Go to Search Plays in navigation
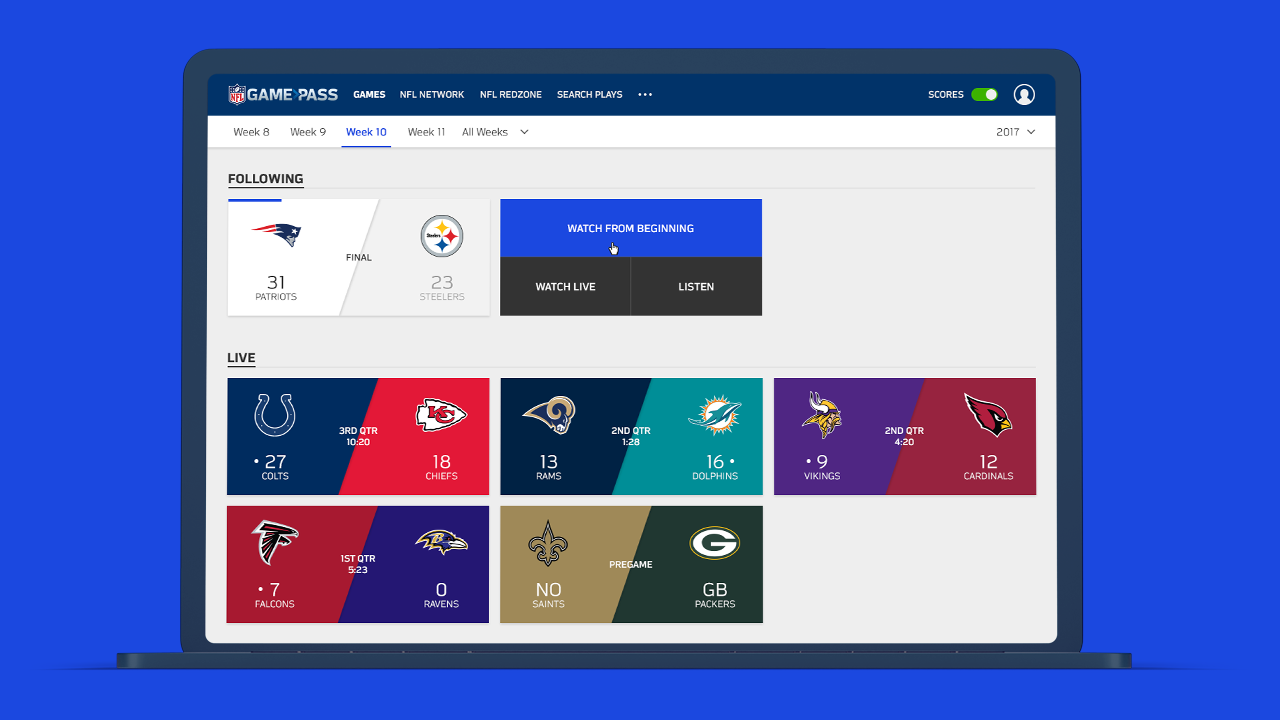1280x720 pixels. (589, 95)
